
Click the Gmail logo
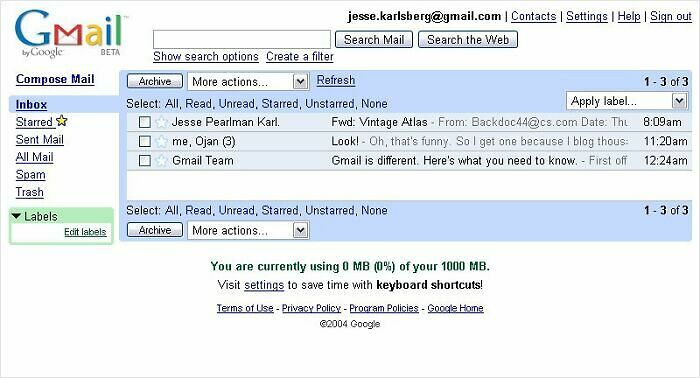pos(70,34)
